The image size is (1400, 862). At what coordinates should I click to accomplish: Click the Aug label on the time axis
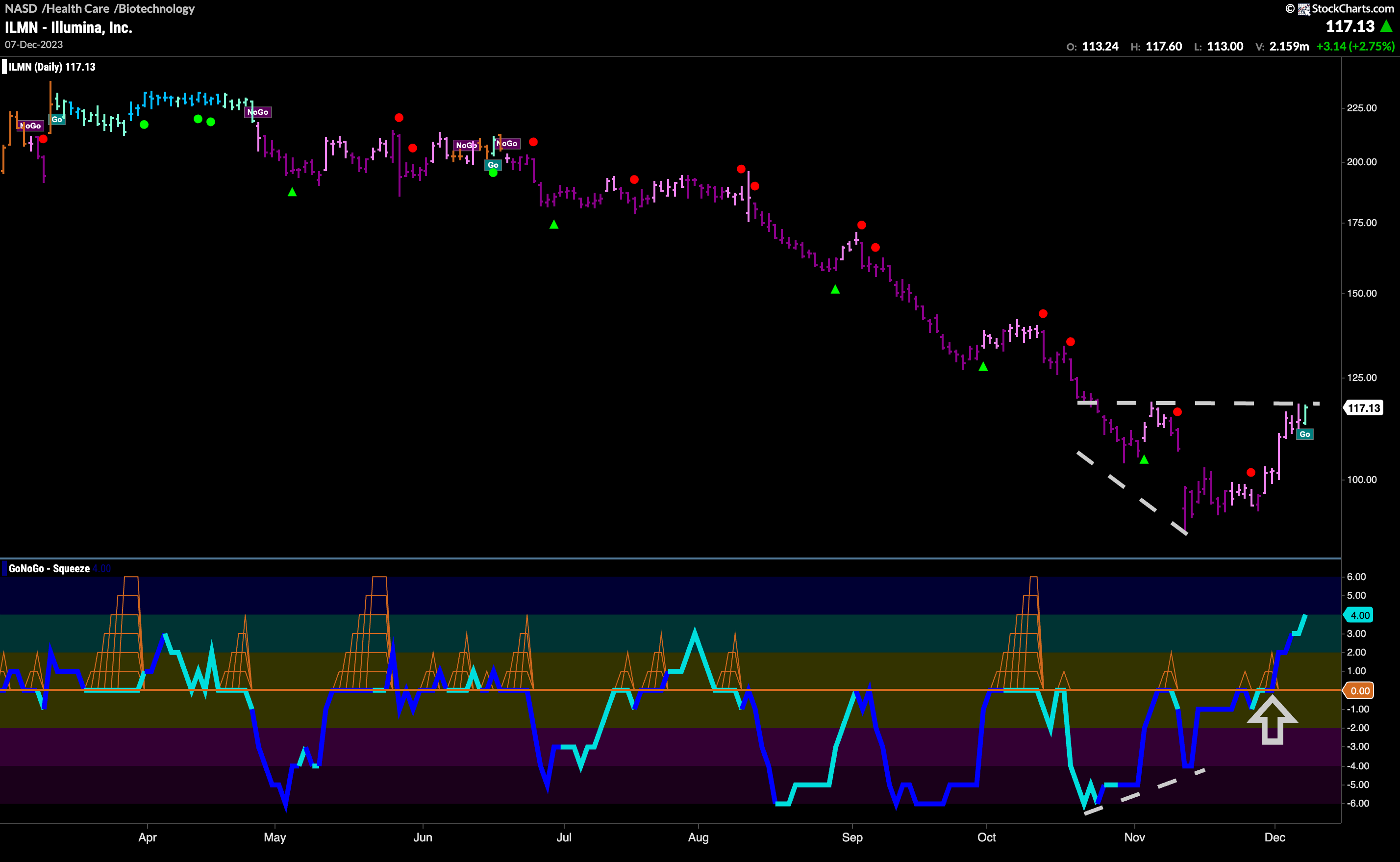(x=699, y=837)
